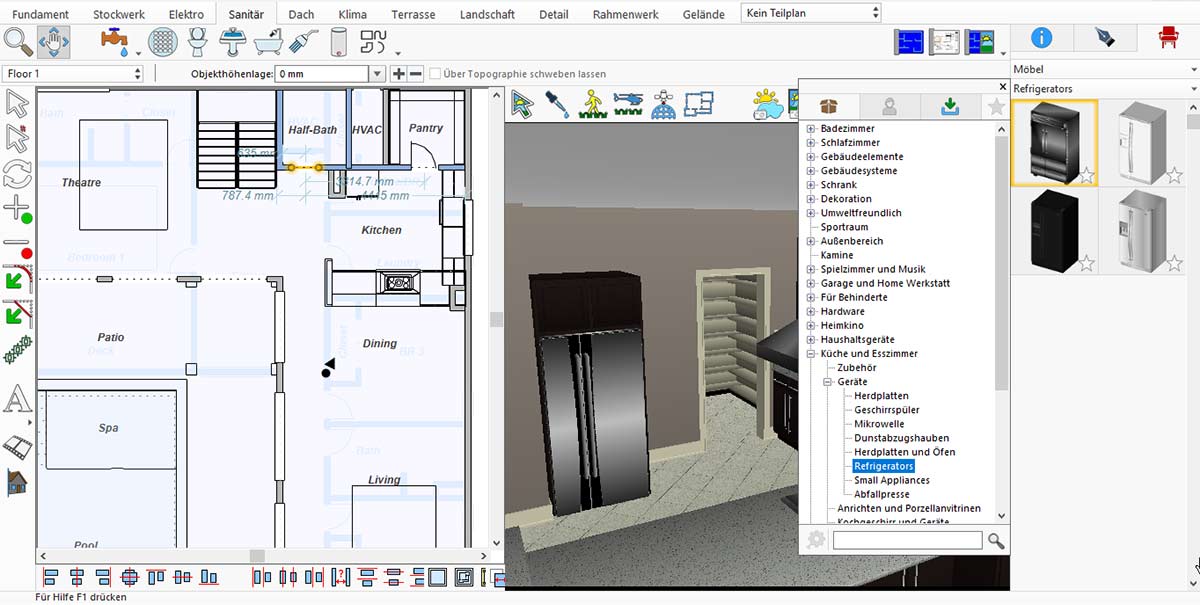Collapse the Geräte tree node

coord(828,382)
